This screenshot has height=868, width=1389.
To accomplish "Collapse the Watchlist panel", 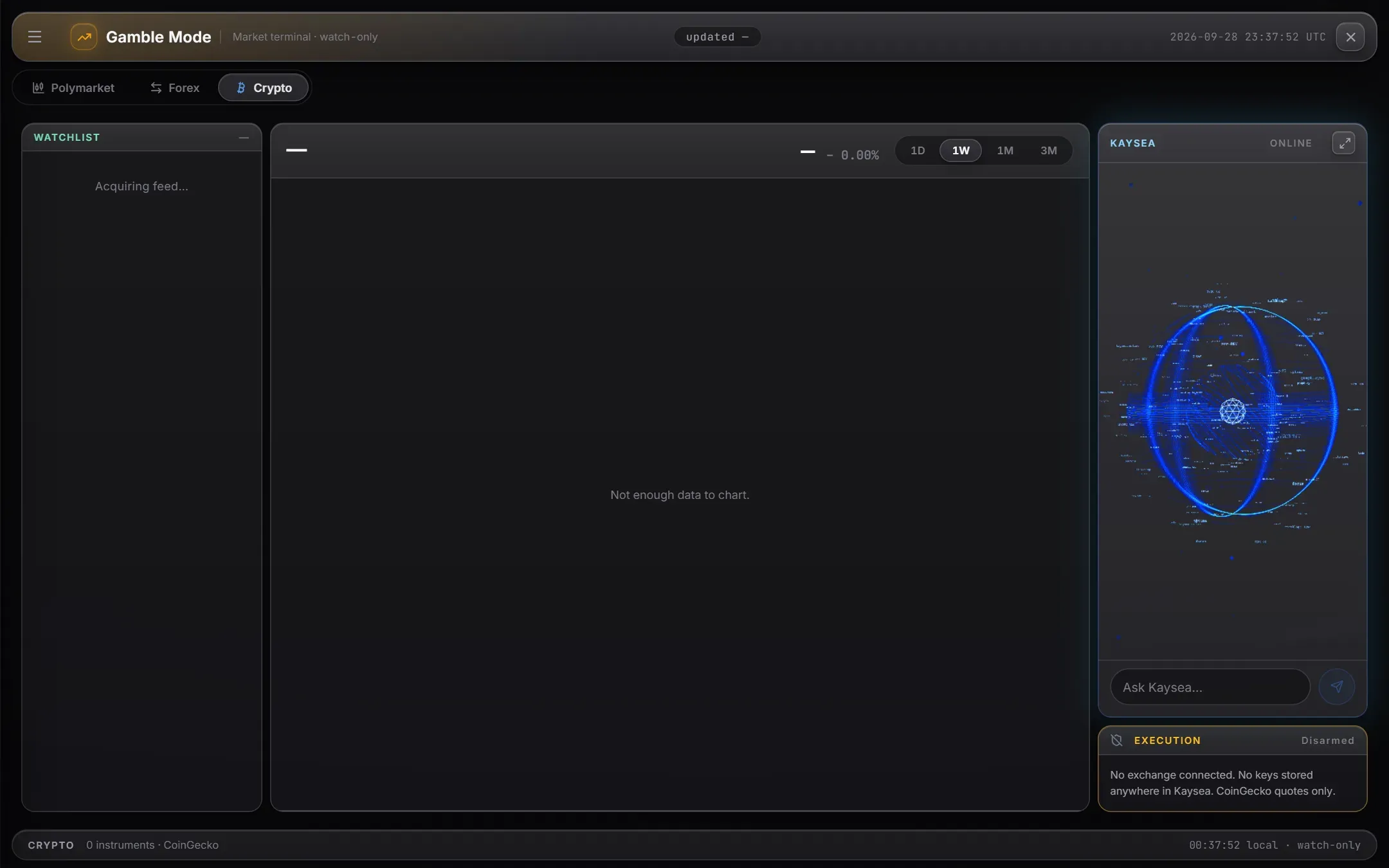I will (244, 138).
